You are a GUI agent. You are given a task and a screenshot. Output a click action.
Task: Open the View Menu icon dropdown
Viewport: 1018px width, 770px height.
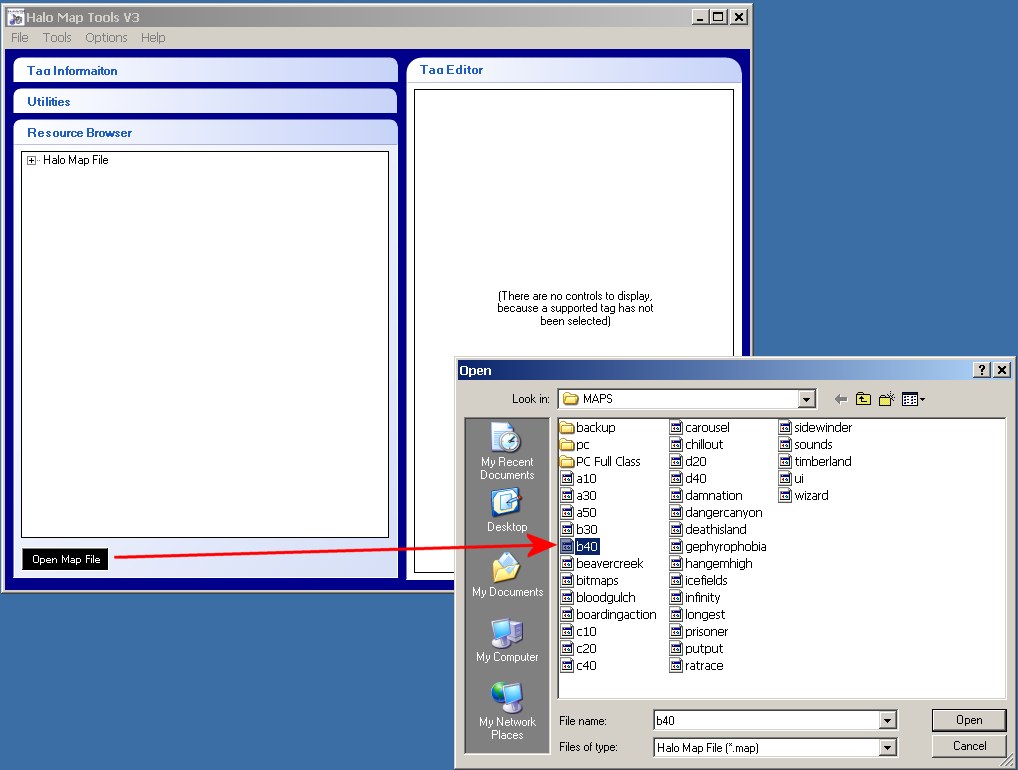[912, 399]
